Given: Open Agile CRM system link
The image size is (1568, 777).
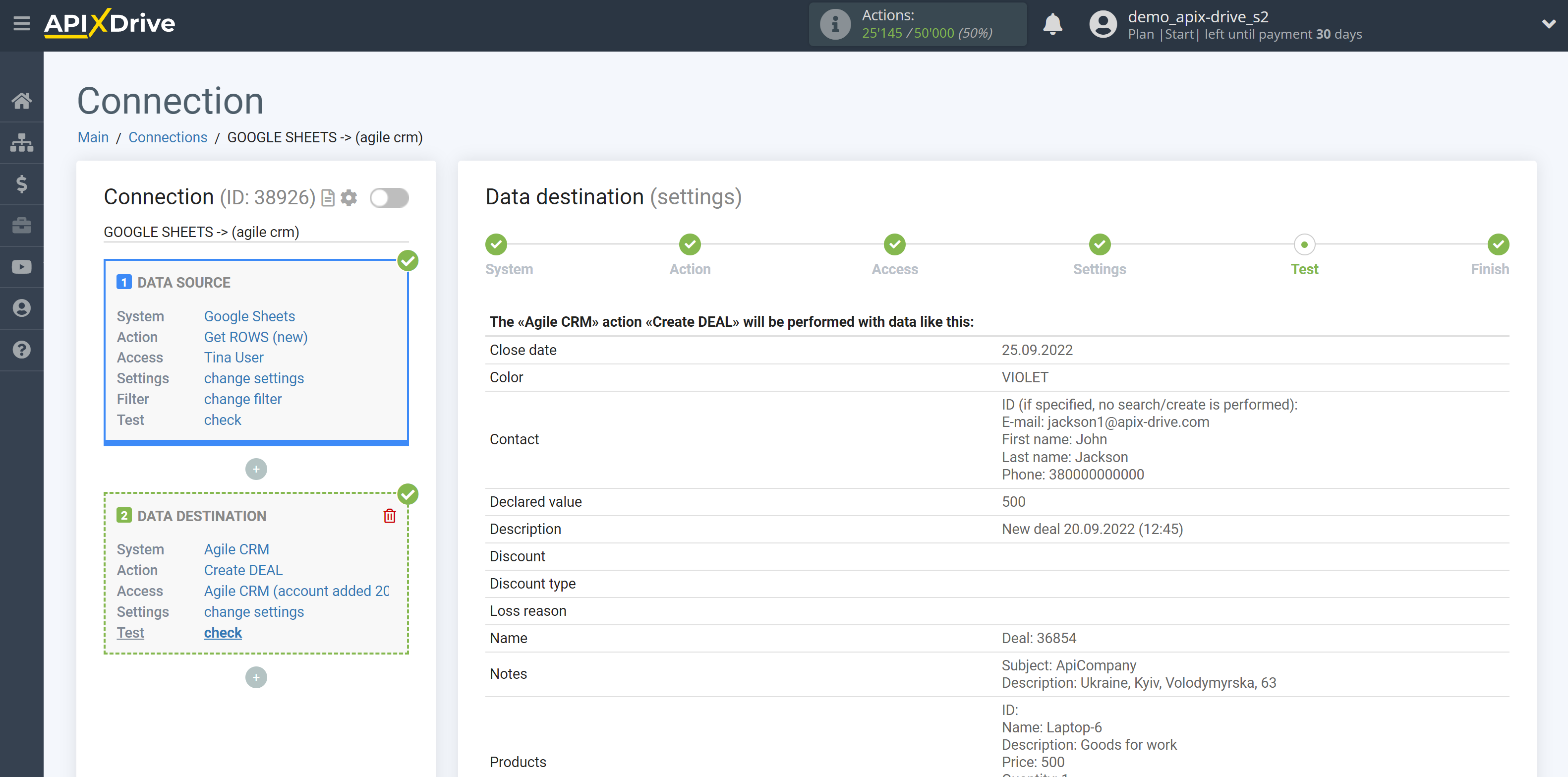Looking at the screenshot, I should coord(237,549).
